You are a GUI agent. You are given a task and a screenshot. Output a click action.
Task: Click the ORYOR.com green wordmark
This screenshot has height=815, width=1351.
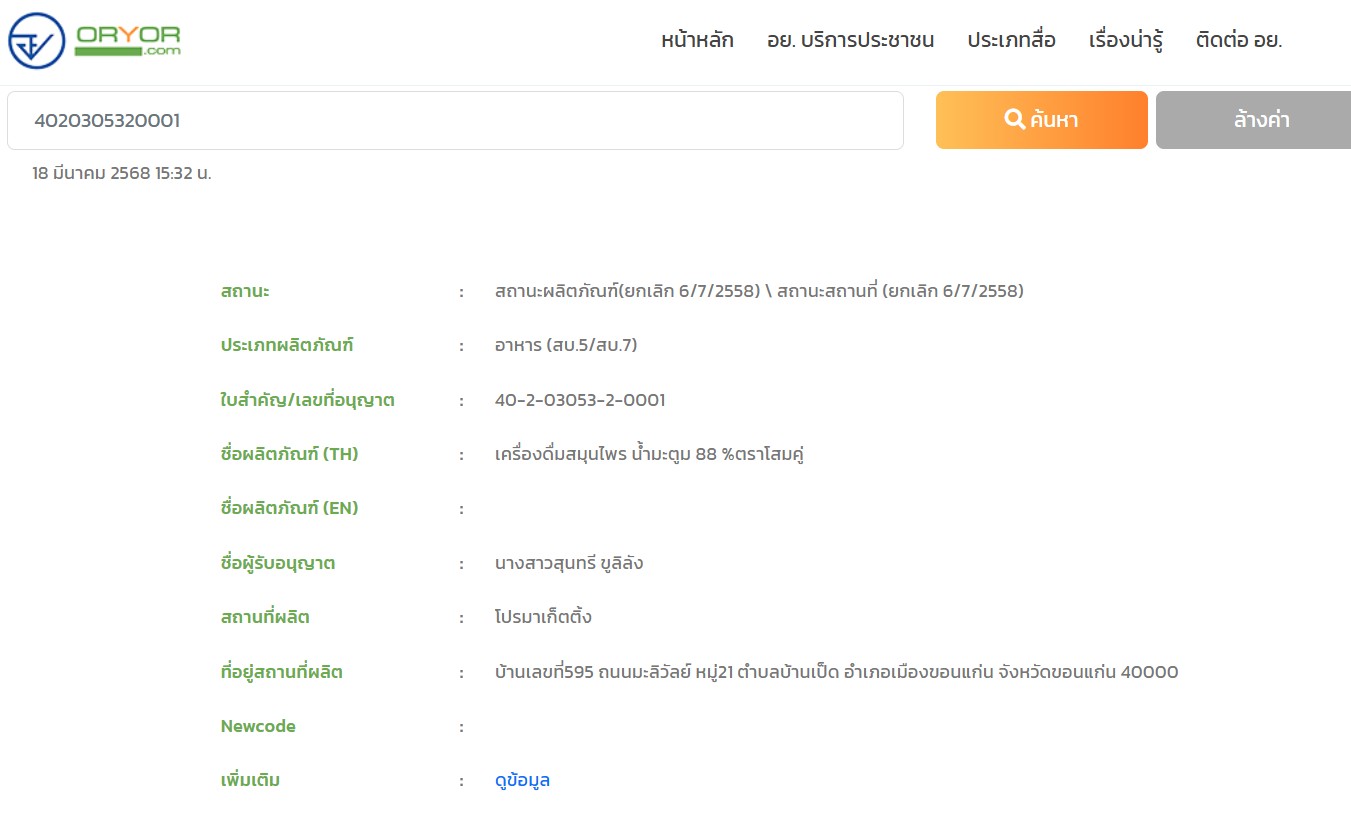(x=127, y=39)
